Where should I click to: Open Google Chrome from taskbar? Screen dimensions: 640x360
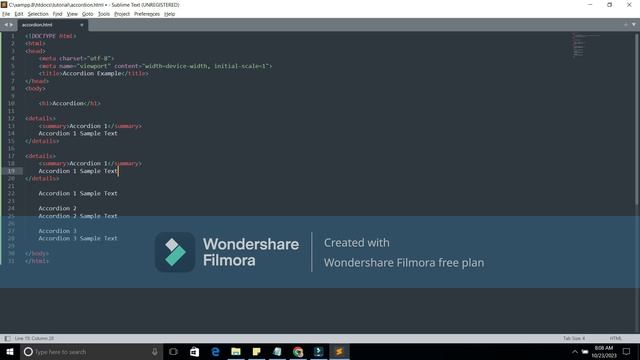[298, 352]
